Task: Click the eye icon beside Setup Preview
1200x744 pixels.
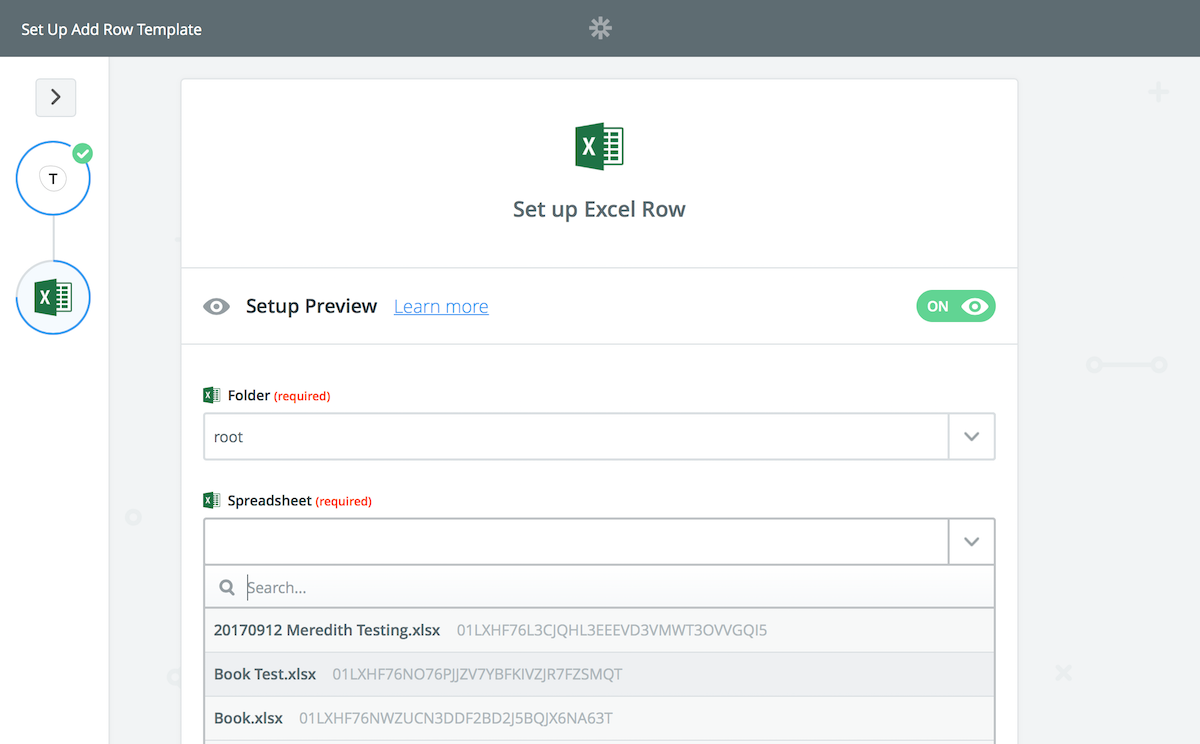Action: (217, 306)
